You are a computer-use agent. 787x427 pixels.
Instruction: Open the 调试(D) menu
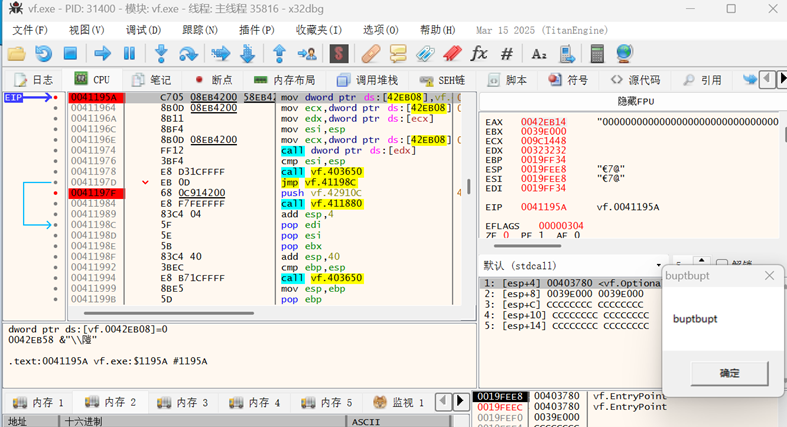[143, 30]
